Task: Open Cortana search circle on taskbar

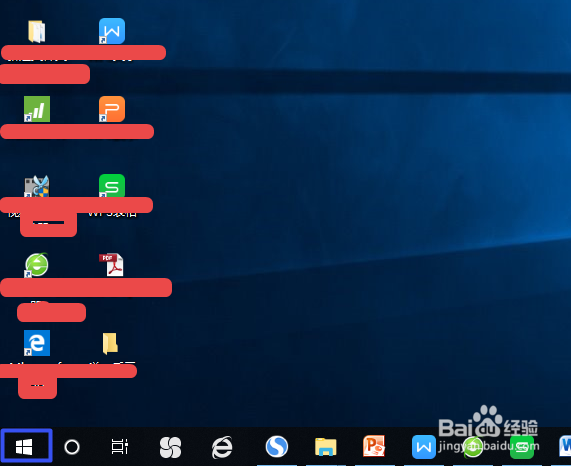Action: point(72,447)
